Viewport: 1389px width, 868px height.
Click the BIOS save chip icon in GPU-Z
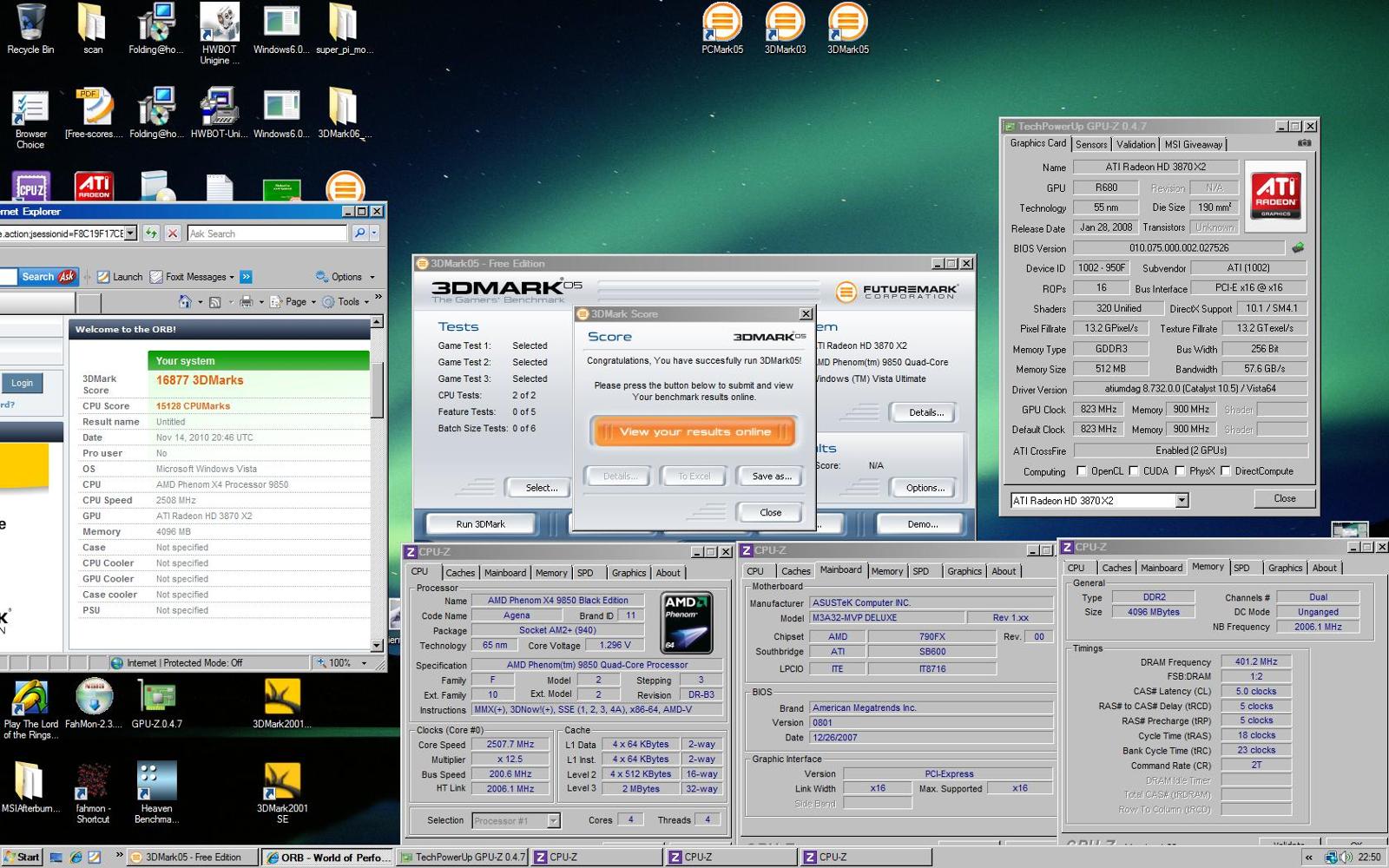point(1298,247)
